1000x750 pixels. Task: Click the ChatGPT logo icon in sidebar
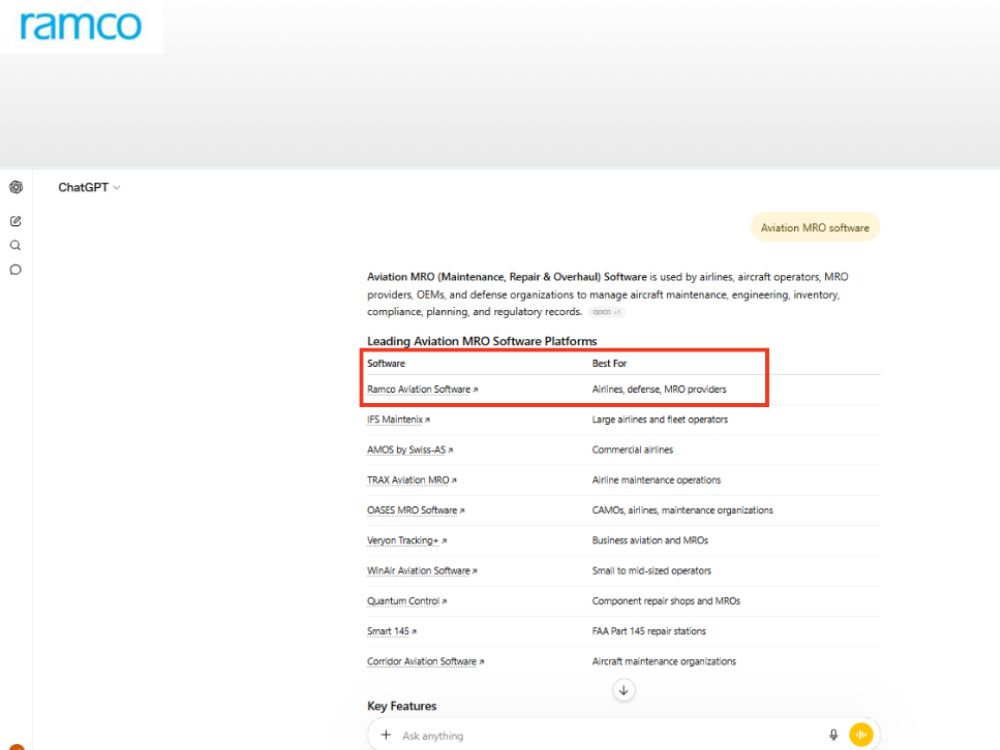tap(16, 187)
